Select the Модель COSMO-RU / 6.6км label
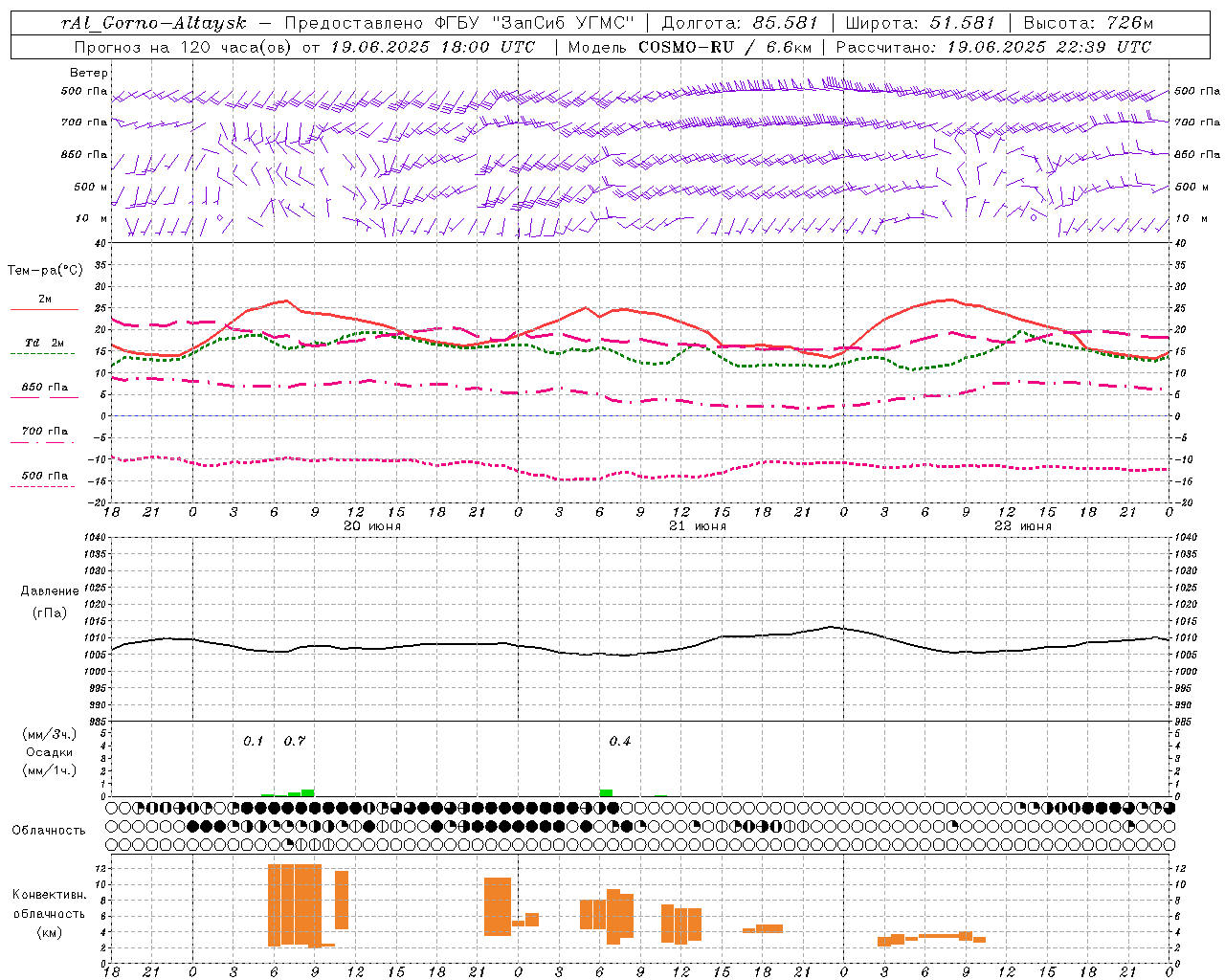Screen dimensions: 1225x980 pyautogui.click(x=690, y=47)
